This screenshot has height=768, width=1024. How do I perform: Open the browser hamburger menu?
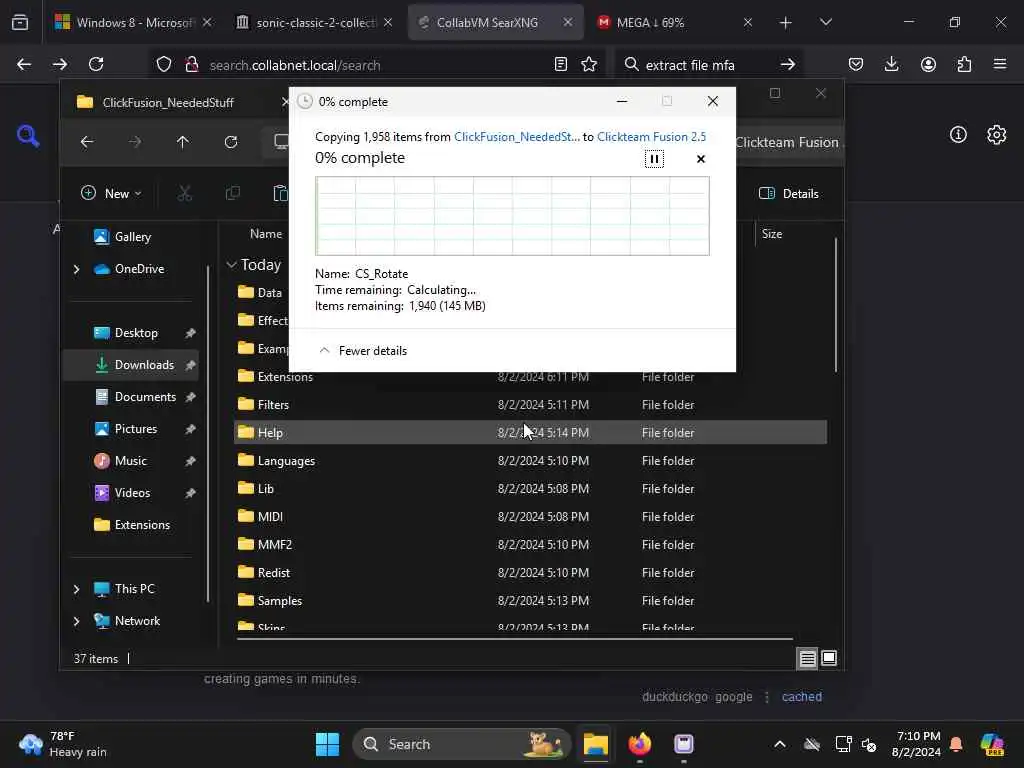1000,64
